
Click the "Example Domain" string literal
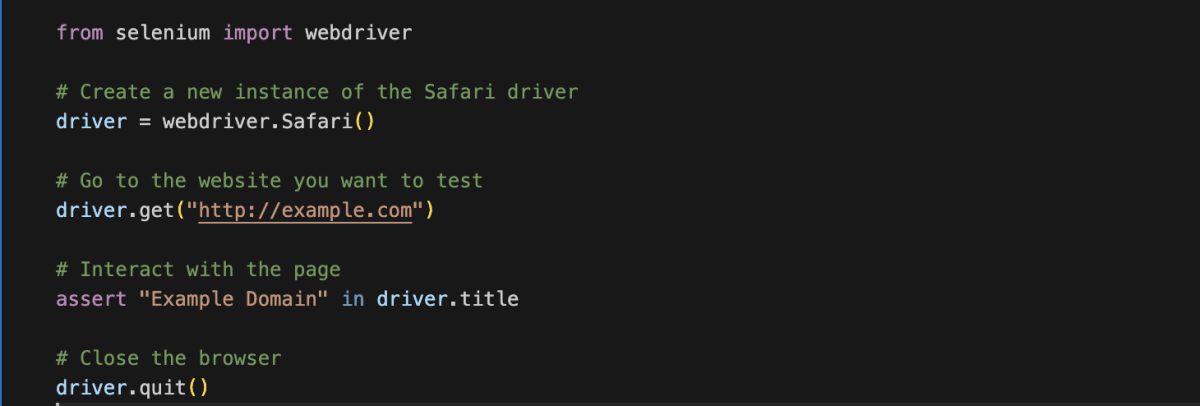point(234,299)
